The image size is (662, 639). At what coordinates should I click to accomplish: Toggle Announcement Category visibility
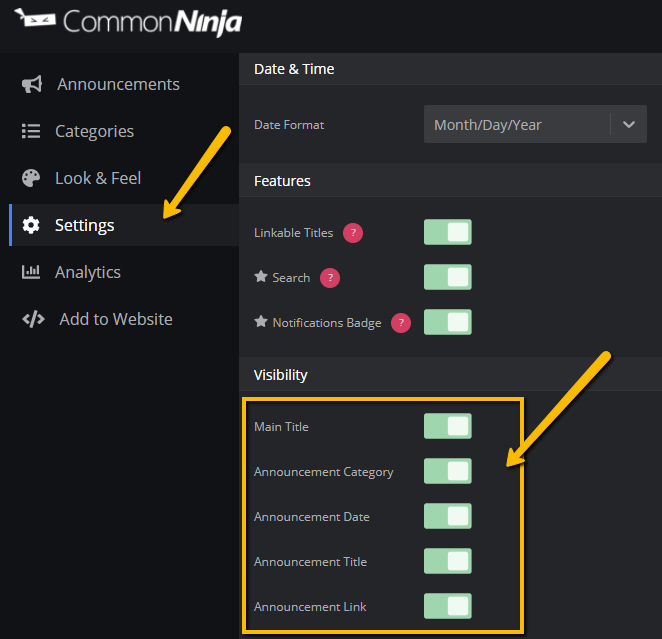(448, 471)
